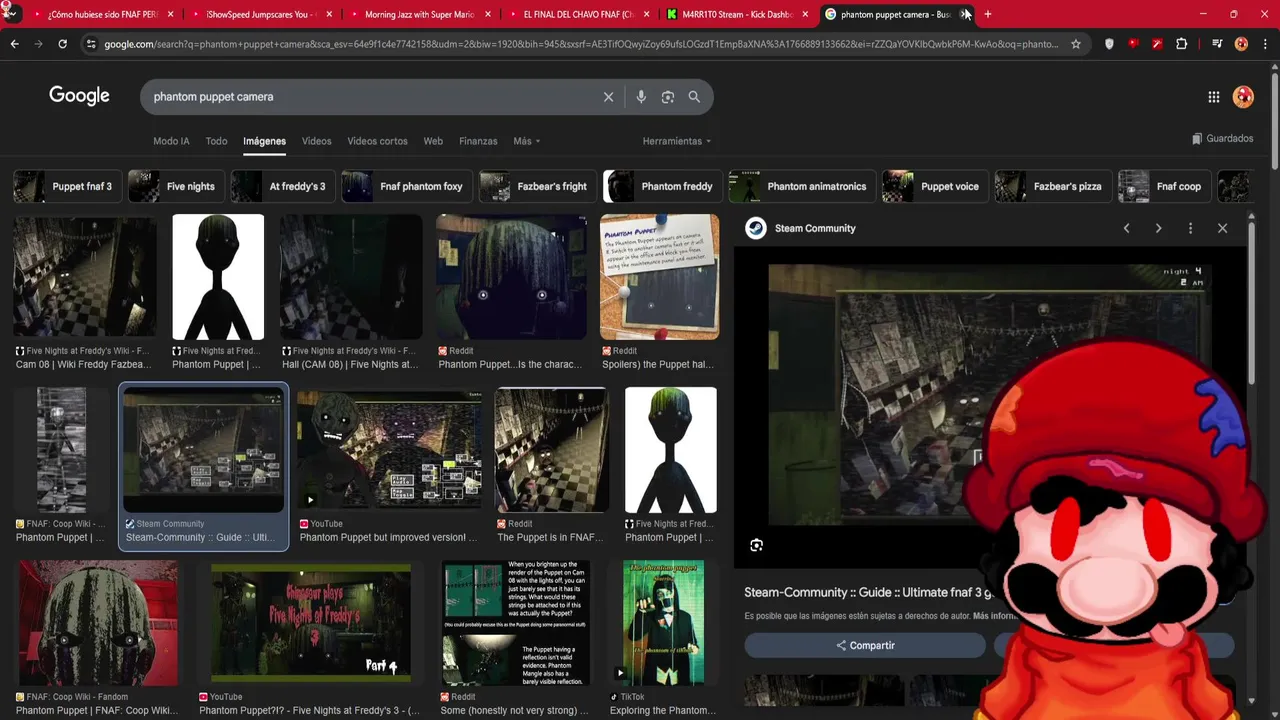This screenshot has width=1280, height=720.
Task: Close the image preview panel
Action: pos(1222,228)
